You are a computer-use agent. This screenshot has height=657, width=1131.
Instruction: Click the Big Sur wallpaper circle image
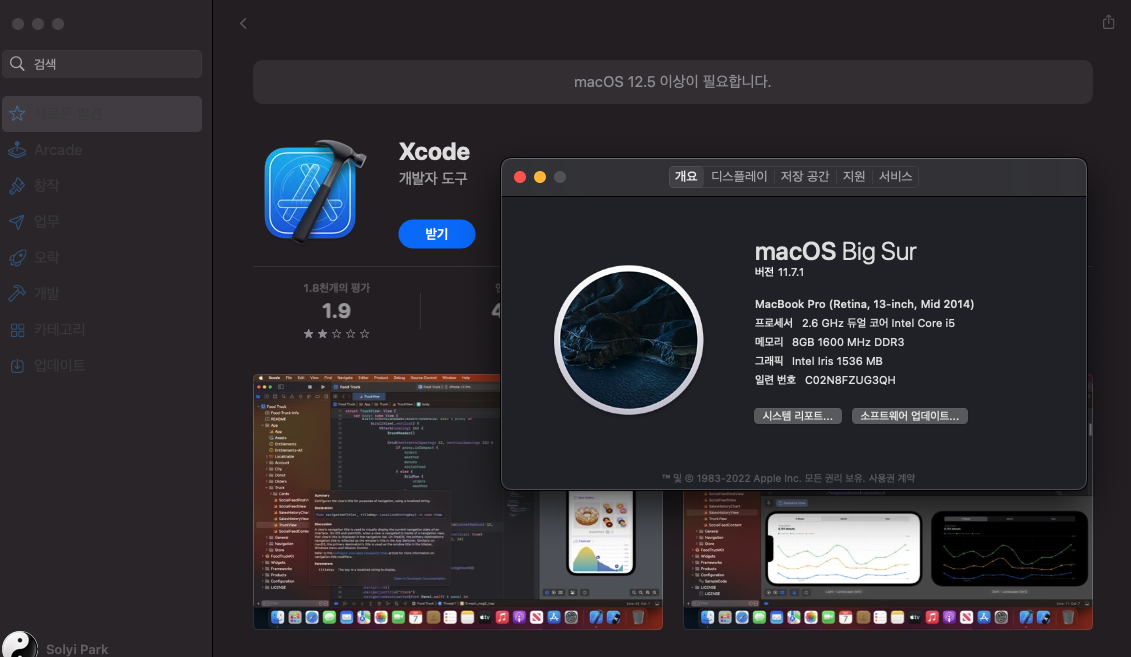[628, 340]
